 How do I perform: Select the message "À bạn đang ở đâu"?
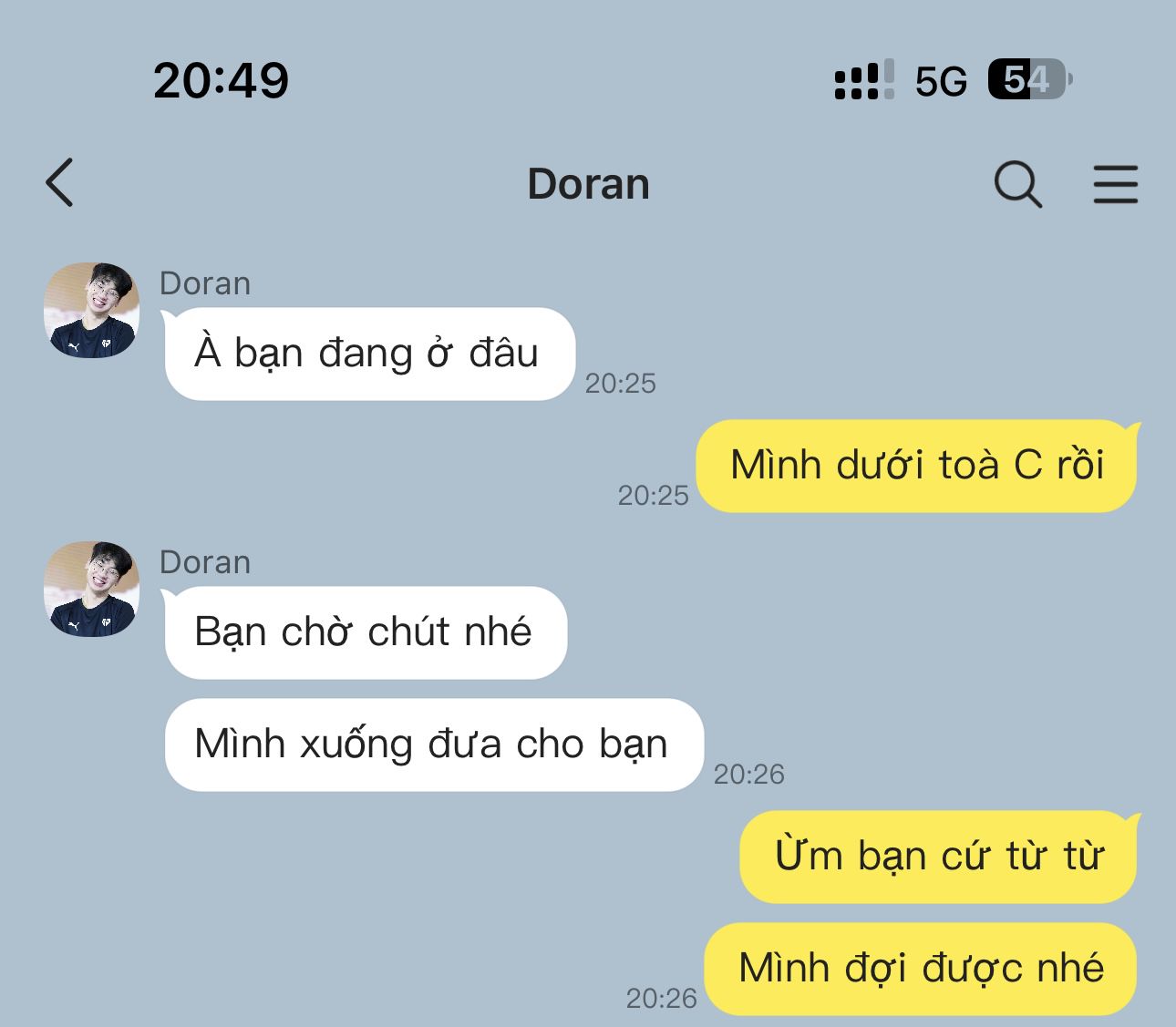pyautogui.click(x=369, y=354)
